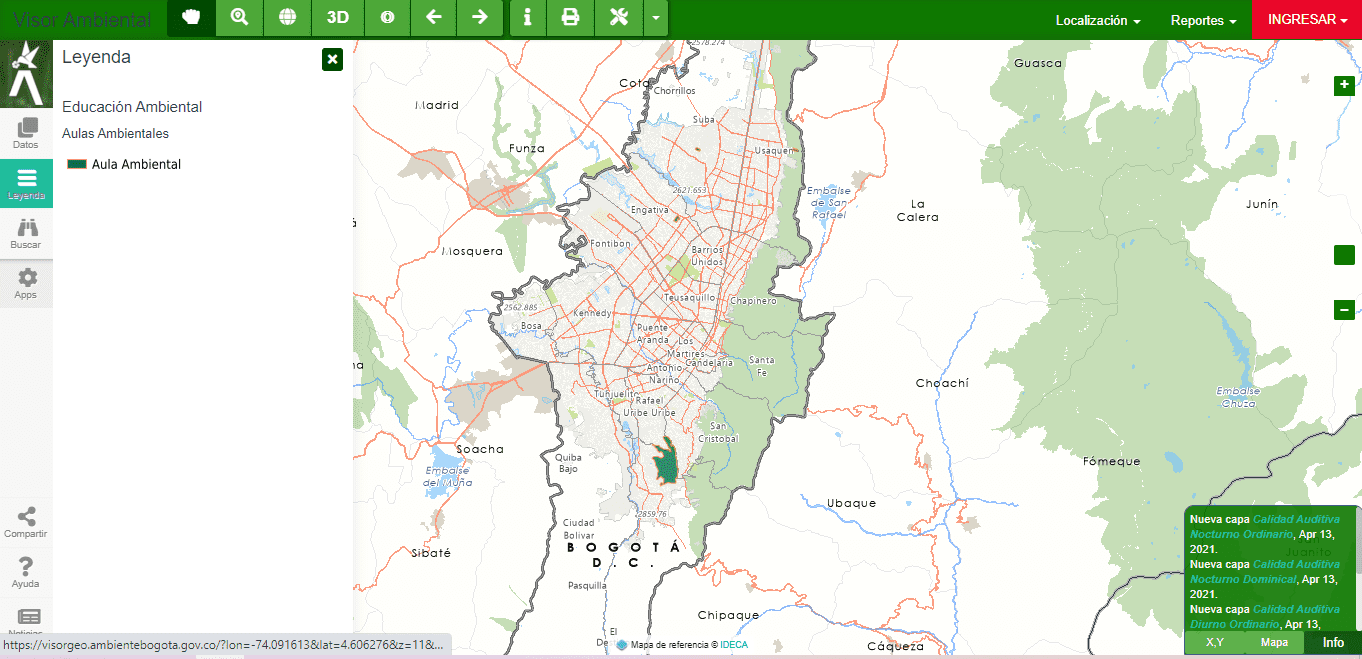This screenshot has height=659, width=1362.
Task: Click the INGRESAR login button
Action: 1306,20
